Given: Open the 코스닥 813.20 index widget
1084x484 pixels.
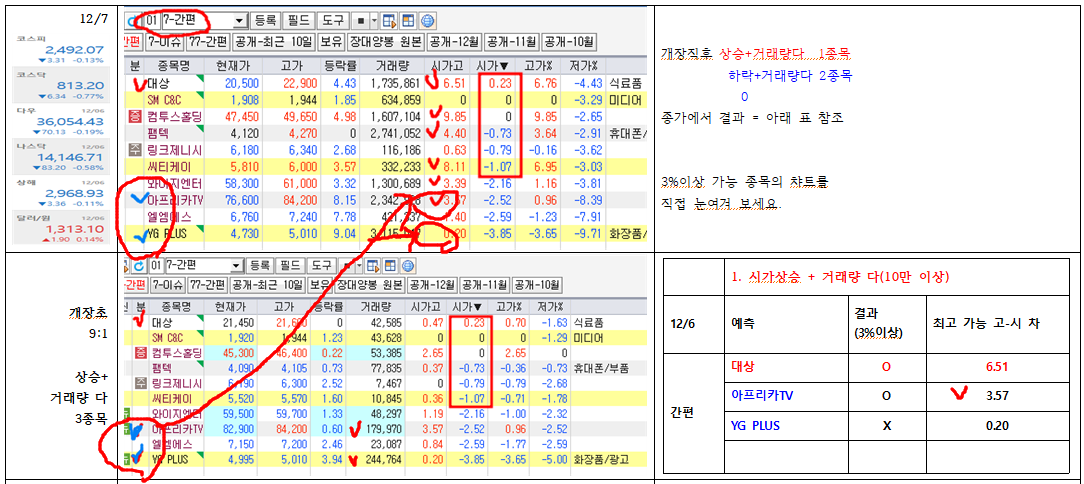Looking at the screenshot, I should click(62, 84).
